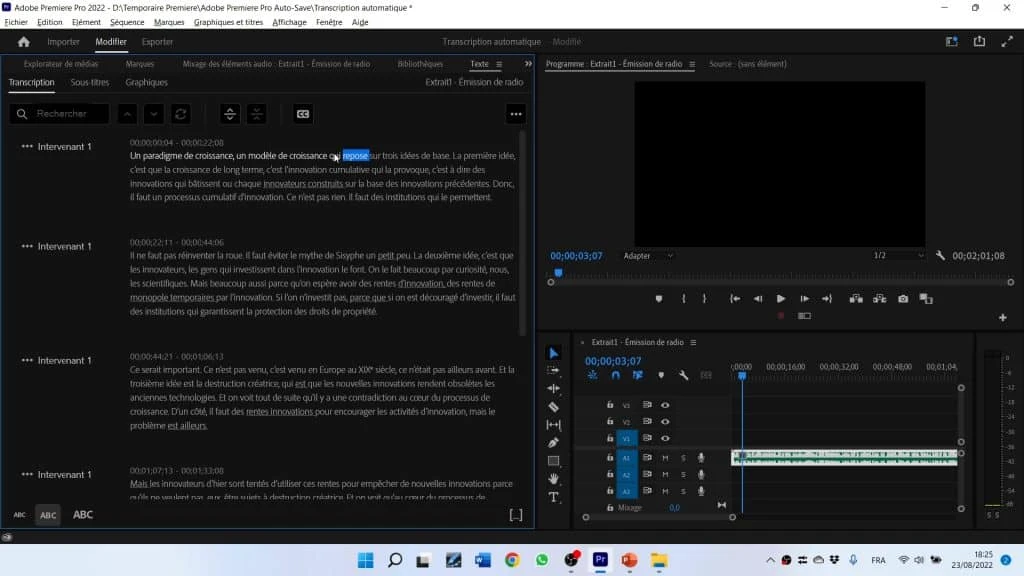Open Windows system tray hidden icons chevron
This screenshot has width=1024, height=576.
coord(771,560)
